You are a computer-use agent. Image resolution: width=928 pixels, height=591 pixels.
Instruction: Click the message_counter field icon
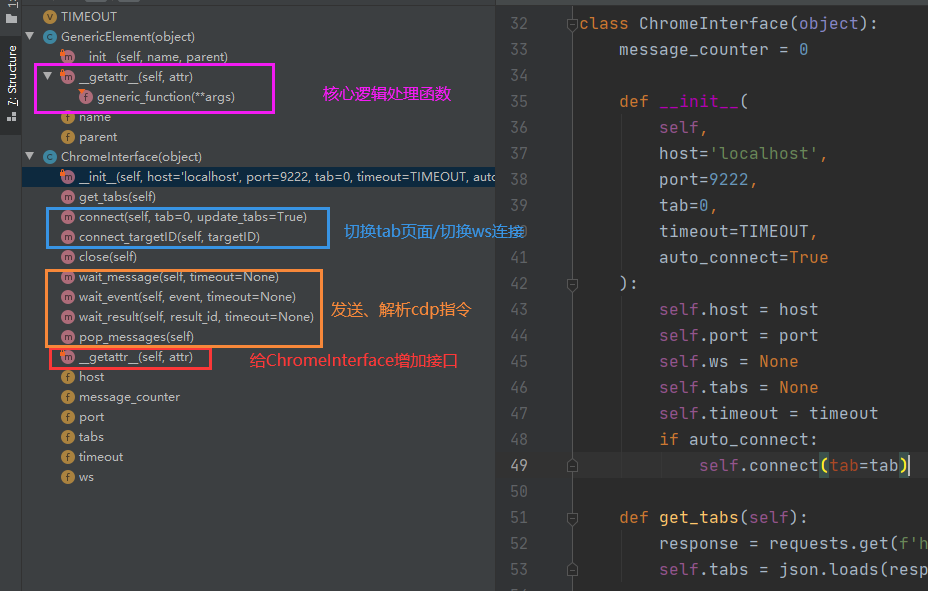[68, 397]
